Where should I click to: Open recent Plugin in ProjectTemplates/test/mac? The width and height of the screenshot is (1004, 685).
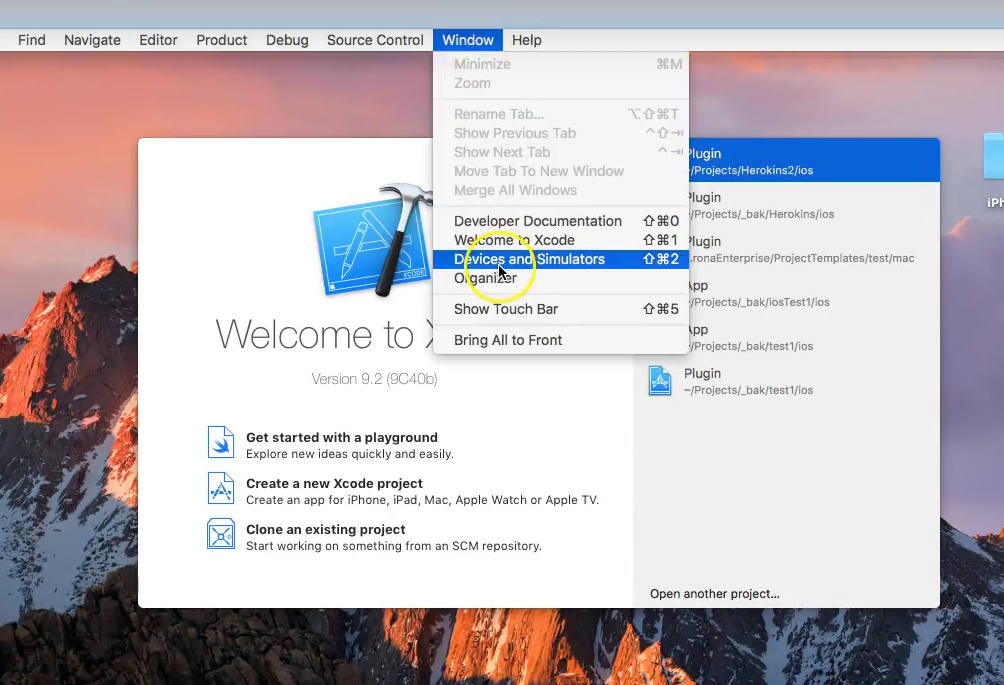tap(814, 249)
